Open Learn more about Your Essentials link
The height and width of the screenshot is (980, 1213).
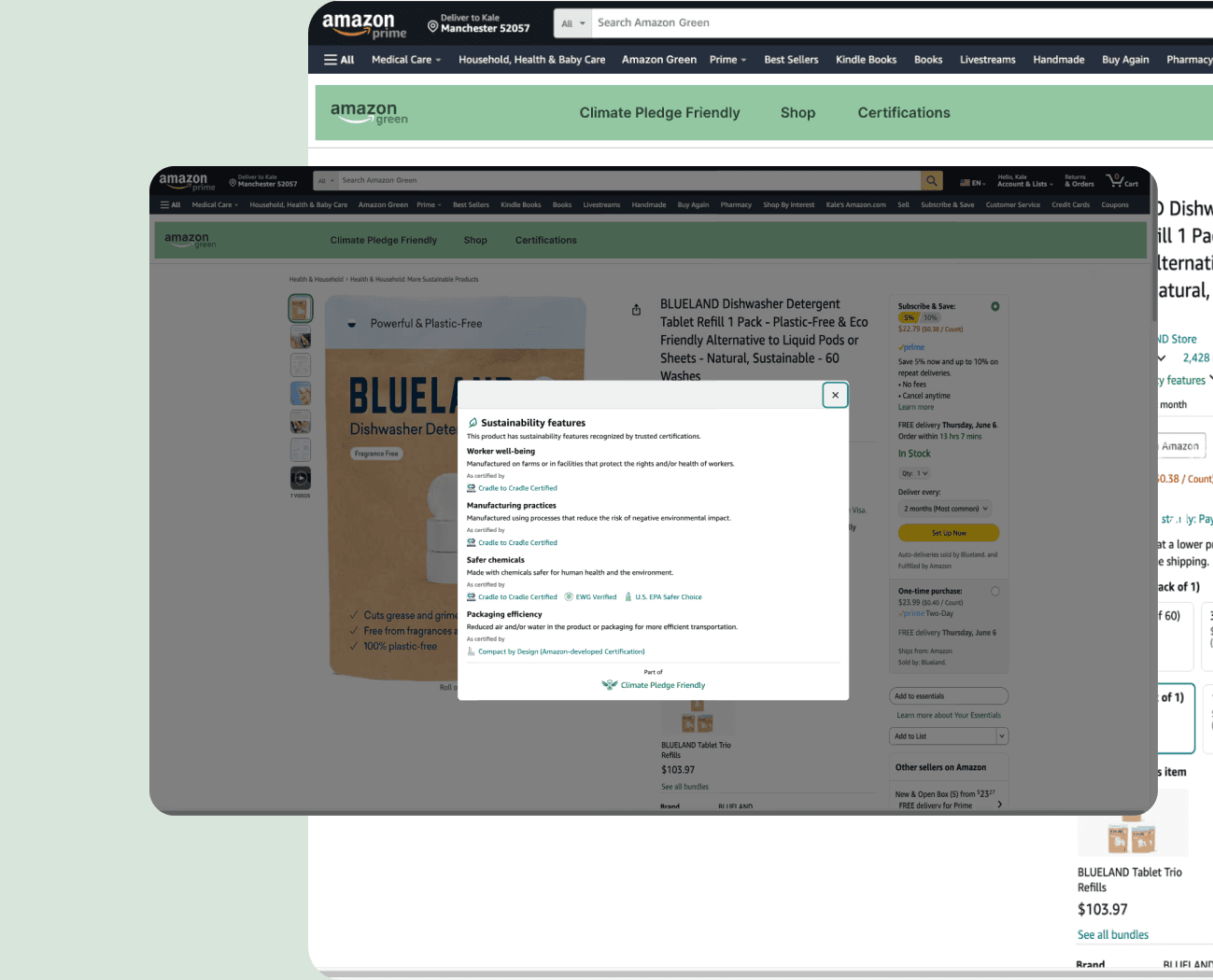pyautogui.click(x=949, y=716)
